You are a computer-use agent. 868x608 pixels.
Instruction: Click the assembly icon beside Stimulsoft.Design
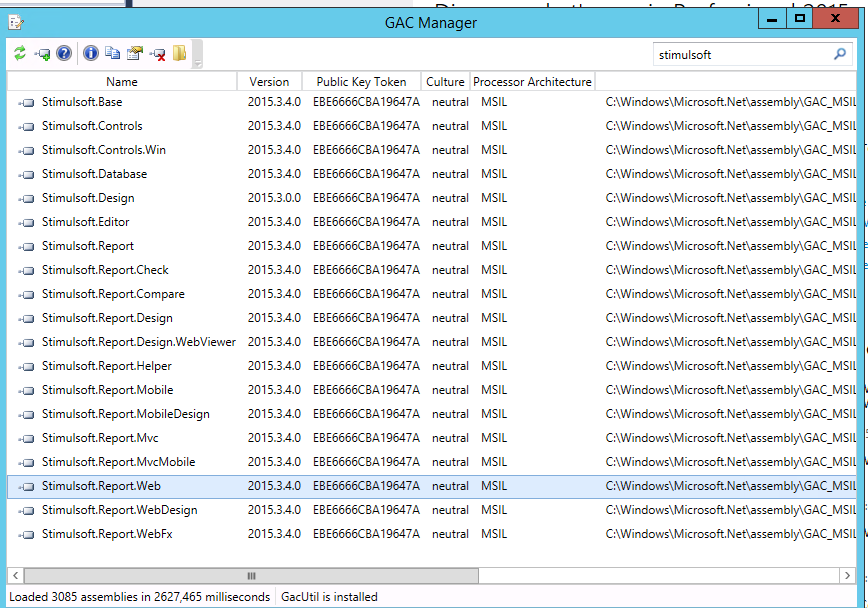click(x=27, y=198)
